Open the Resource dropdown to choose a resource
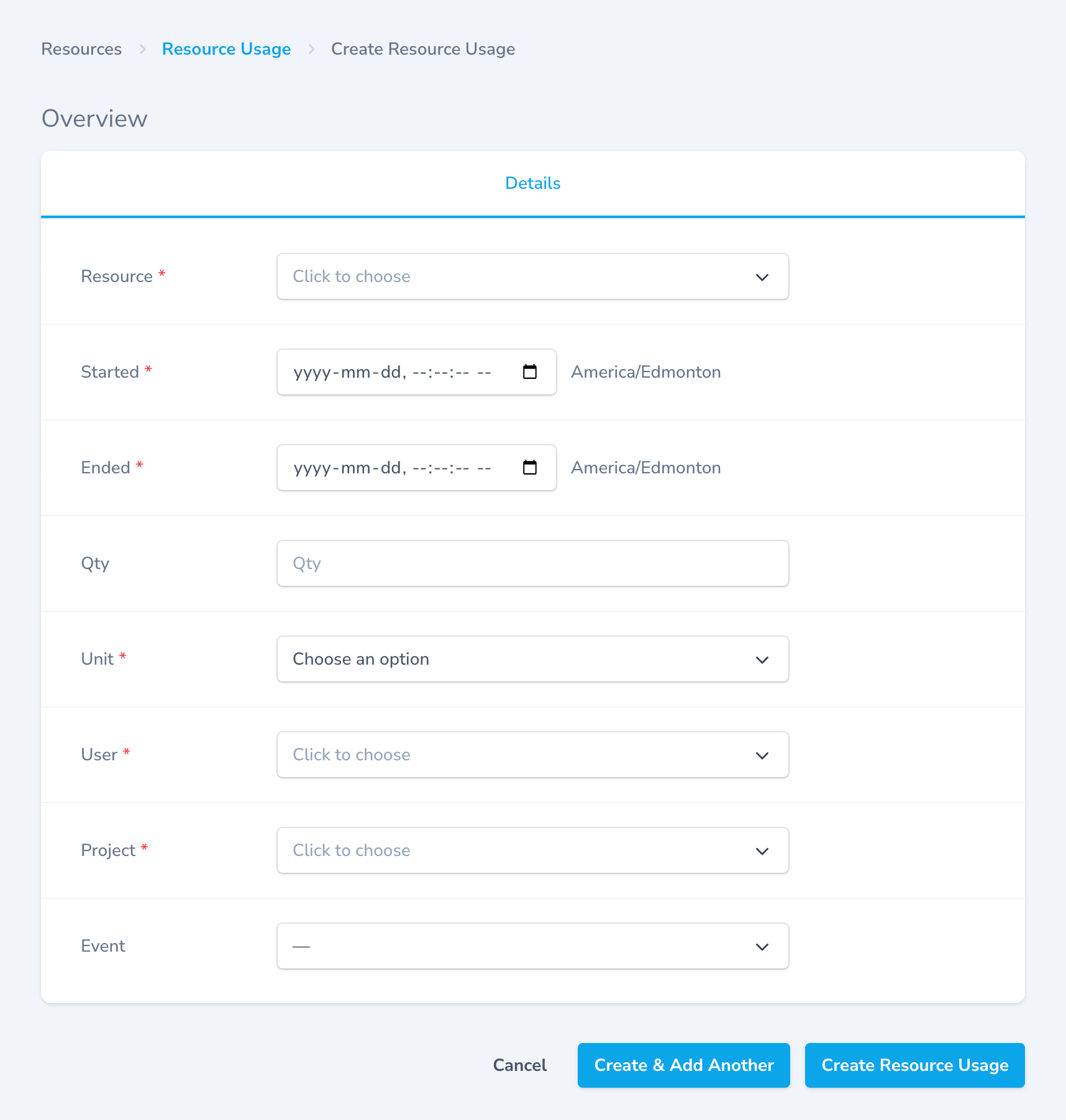Viewport: 1066px width, 1120px height. pyautogui.click(x=532, y=277)
